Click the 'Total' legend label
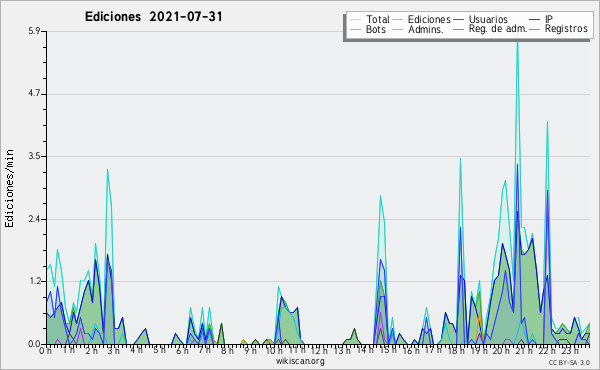 pyautogui.click(x=378, y=19)
